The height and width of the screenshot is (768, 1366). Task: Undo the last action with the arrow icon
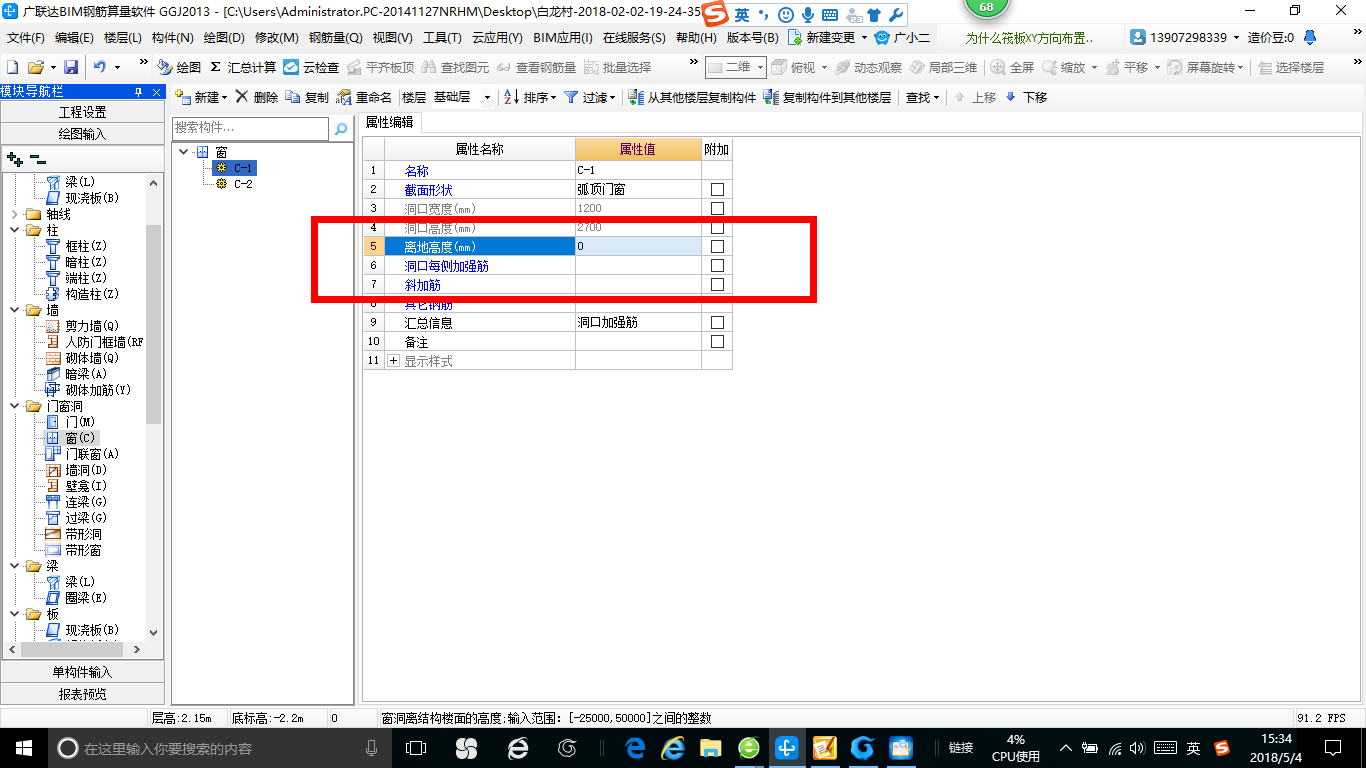[100, 67]
